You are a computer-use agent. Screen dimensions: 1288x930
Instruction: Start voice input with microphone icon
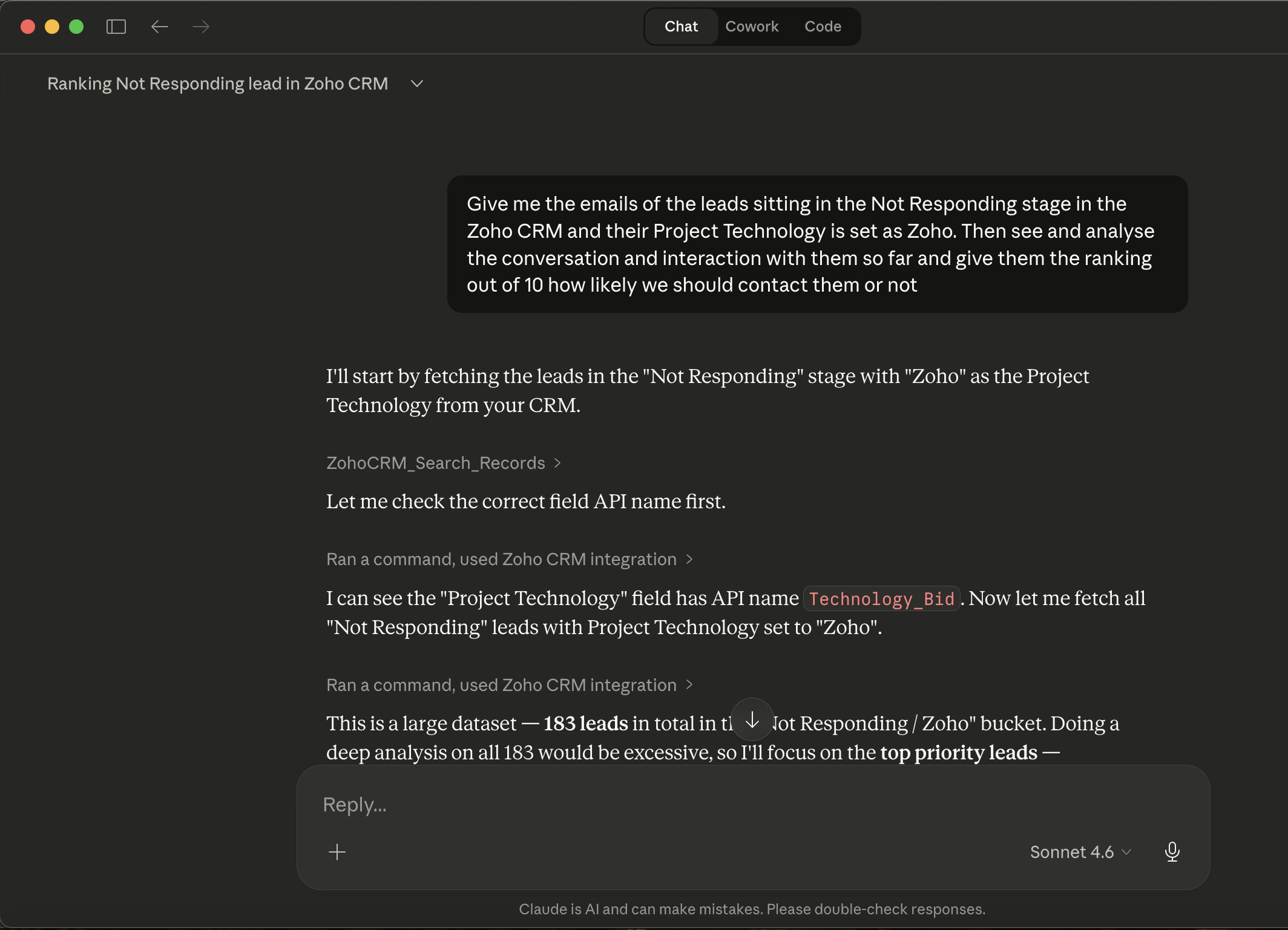(1172, 852)
